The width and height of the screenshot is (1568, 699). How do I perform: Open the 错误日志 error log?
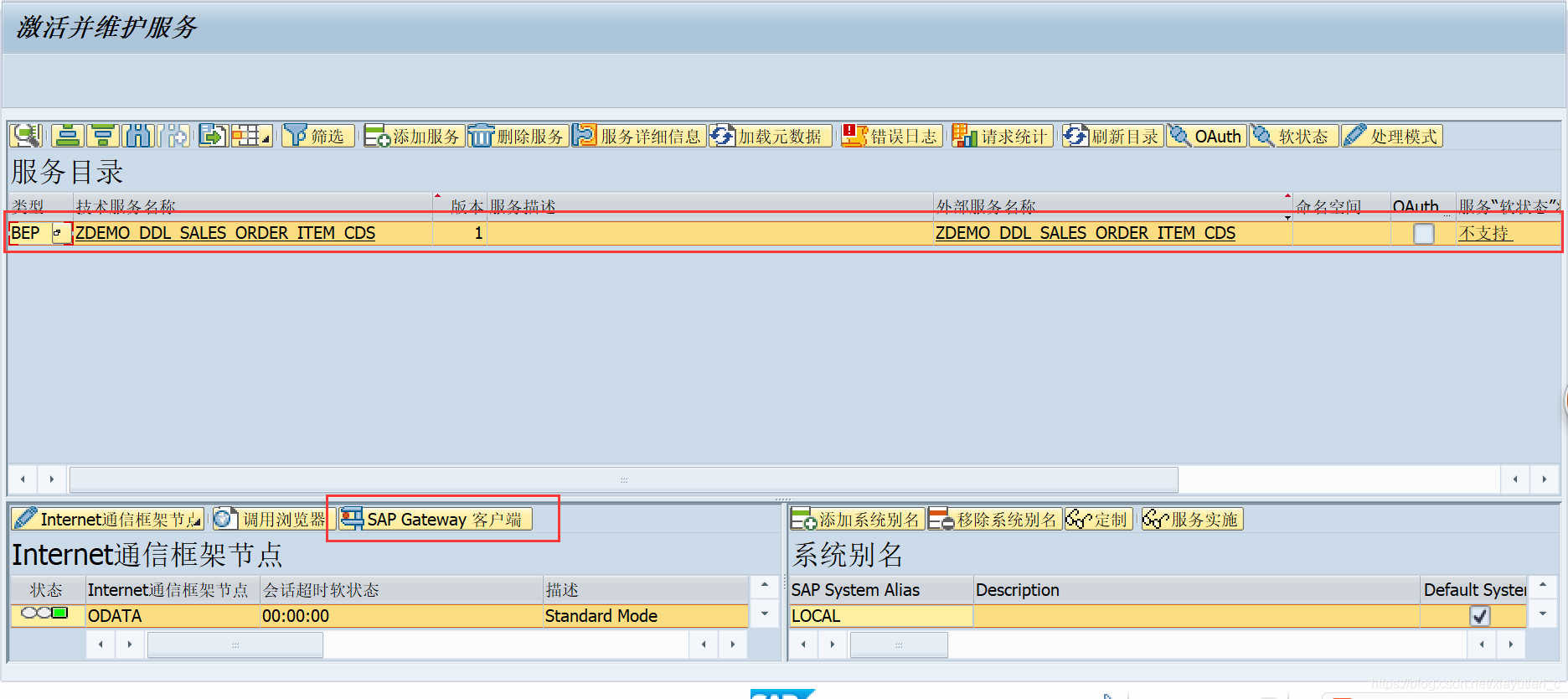pos(891,136)
